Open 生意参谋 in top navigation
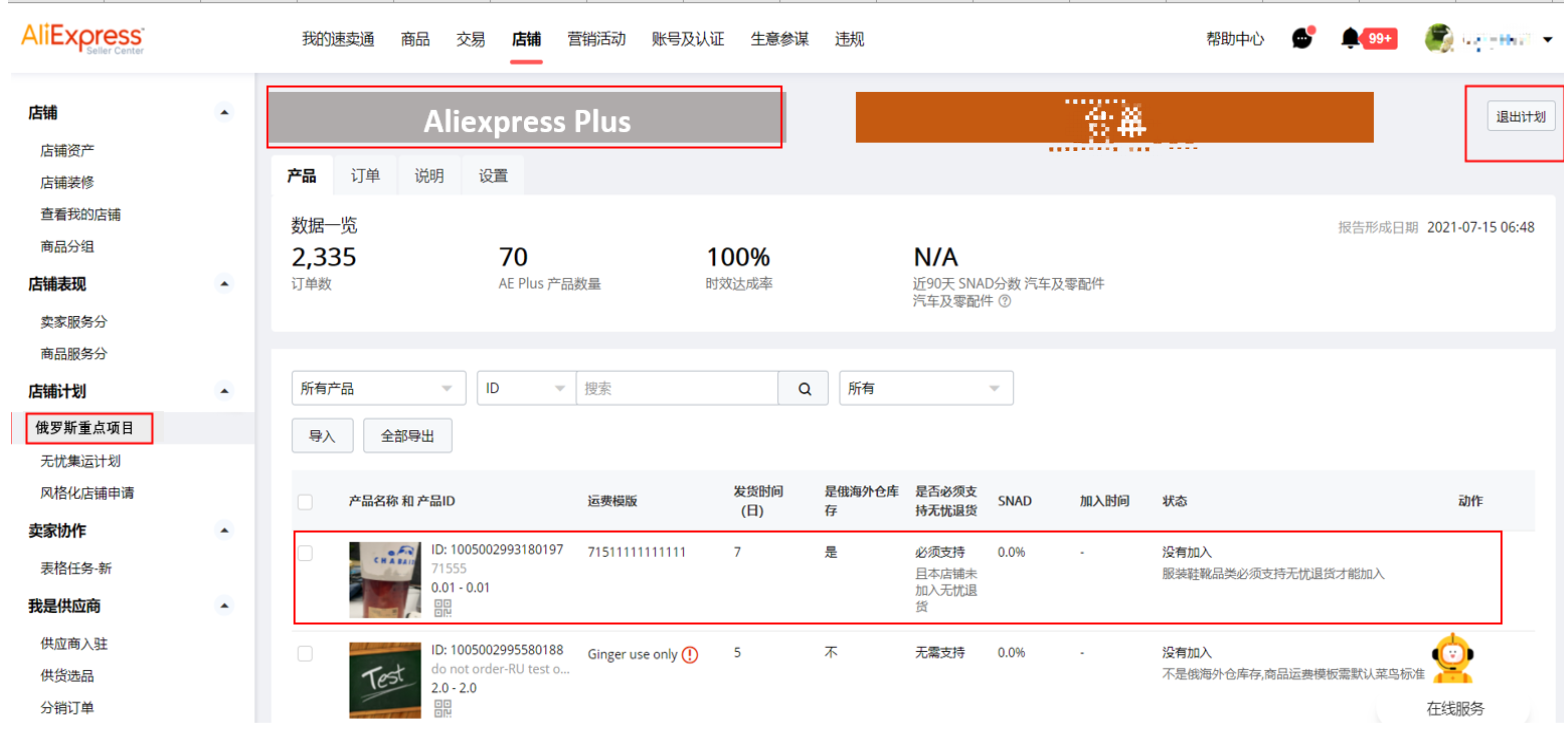This screenshot has width=1564, height=736. 780,39
